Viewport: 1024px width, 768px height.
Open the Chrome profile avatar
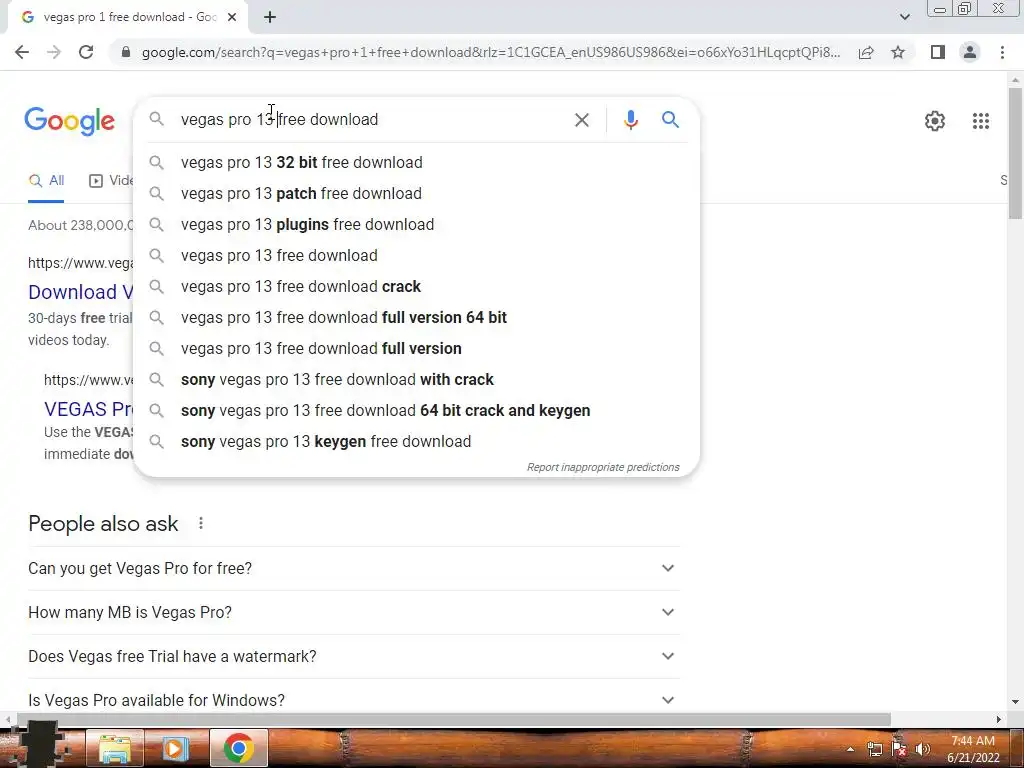pyautogui.click(x=970, y=52)
